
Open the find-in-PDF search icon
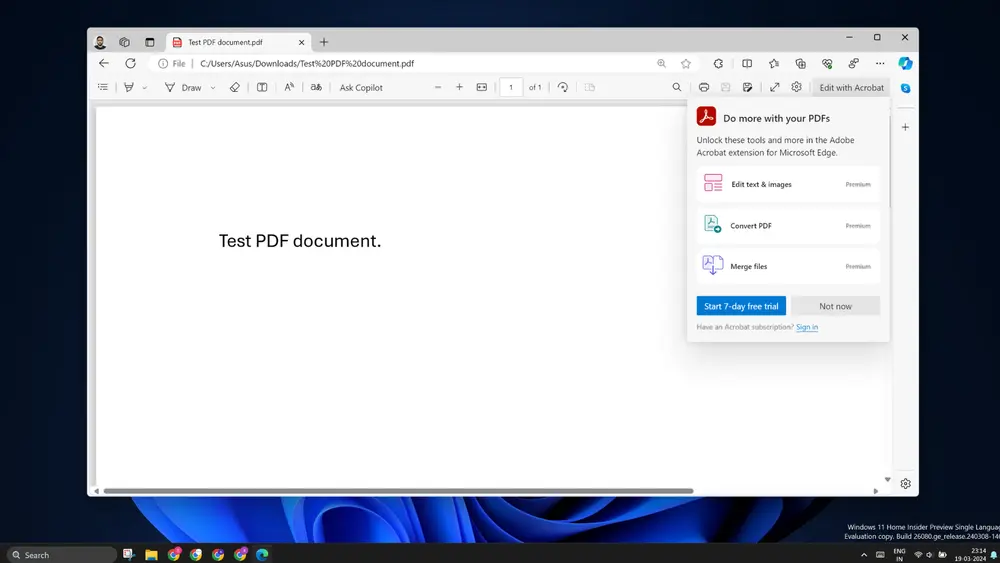pos(677,87)
